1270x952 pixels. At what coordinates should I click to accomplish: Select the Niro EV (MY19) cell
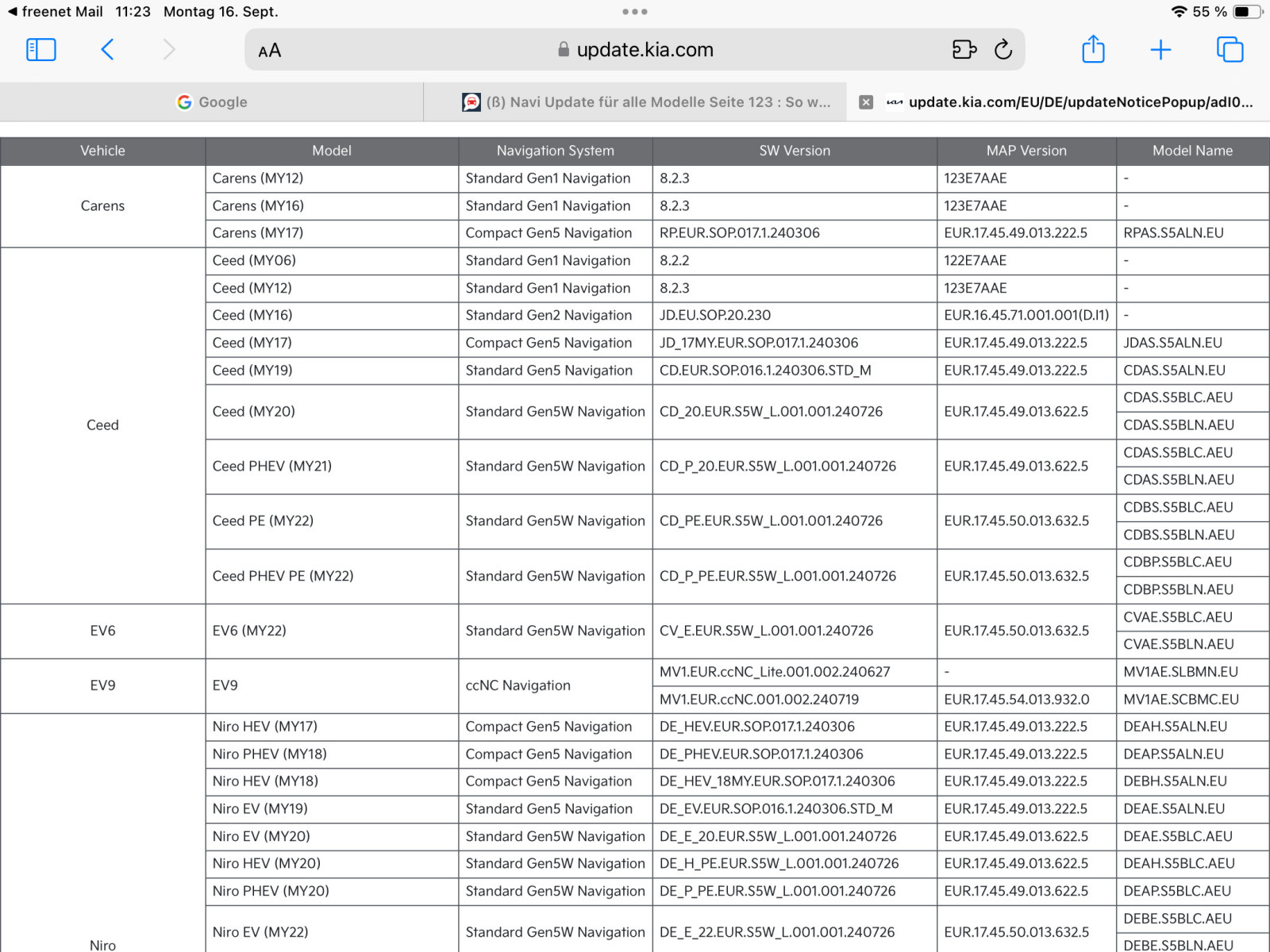(332, 809)
